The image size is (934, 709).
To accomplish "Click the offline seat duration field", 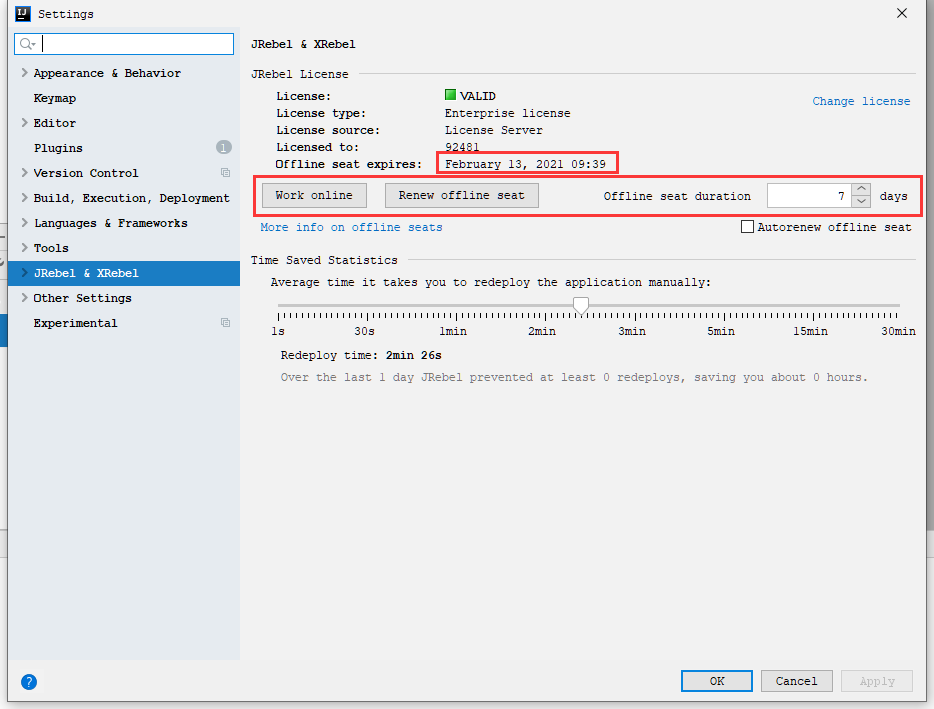I will [810, 195].
